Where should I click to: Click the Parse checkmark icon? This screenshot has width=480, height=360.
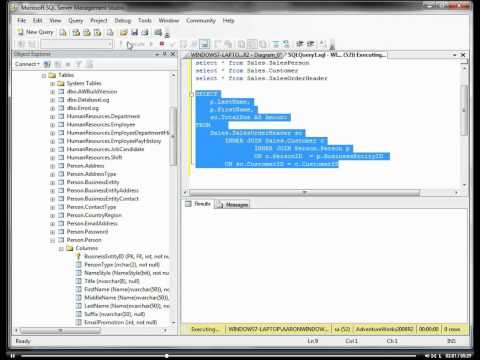[172, 44]
